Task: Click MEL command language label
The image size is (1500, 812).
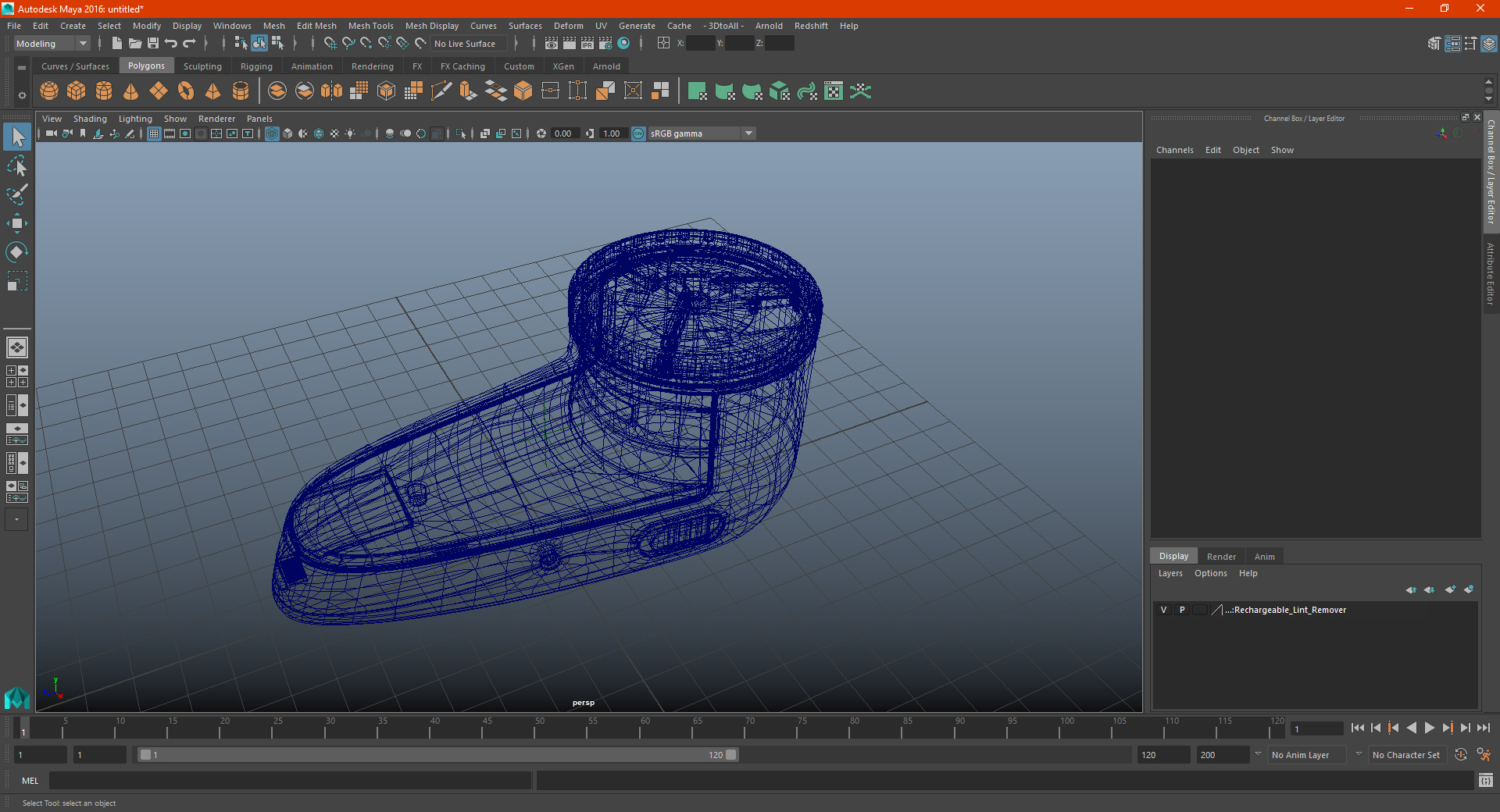Action: tap(30, 781)
